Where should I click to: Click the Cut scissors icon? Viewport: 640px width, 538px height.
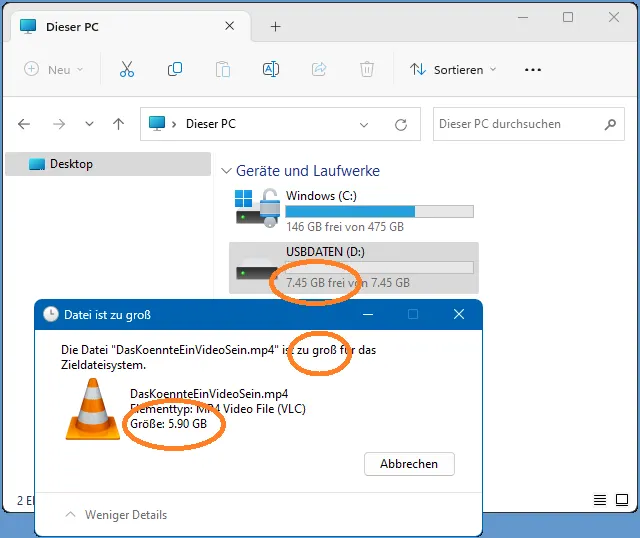coord(127,69)
